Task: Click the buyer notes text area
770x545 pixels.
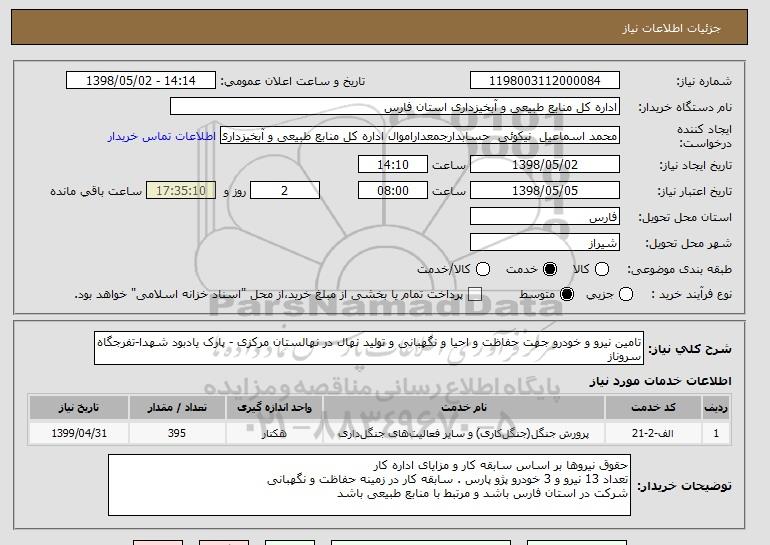Action: [369, 485]
